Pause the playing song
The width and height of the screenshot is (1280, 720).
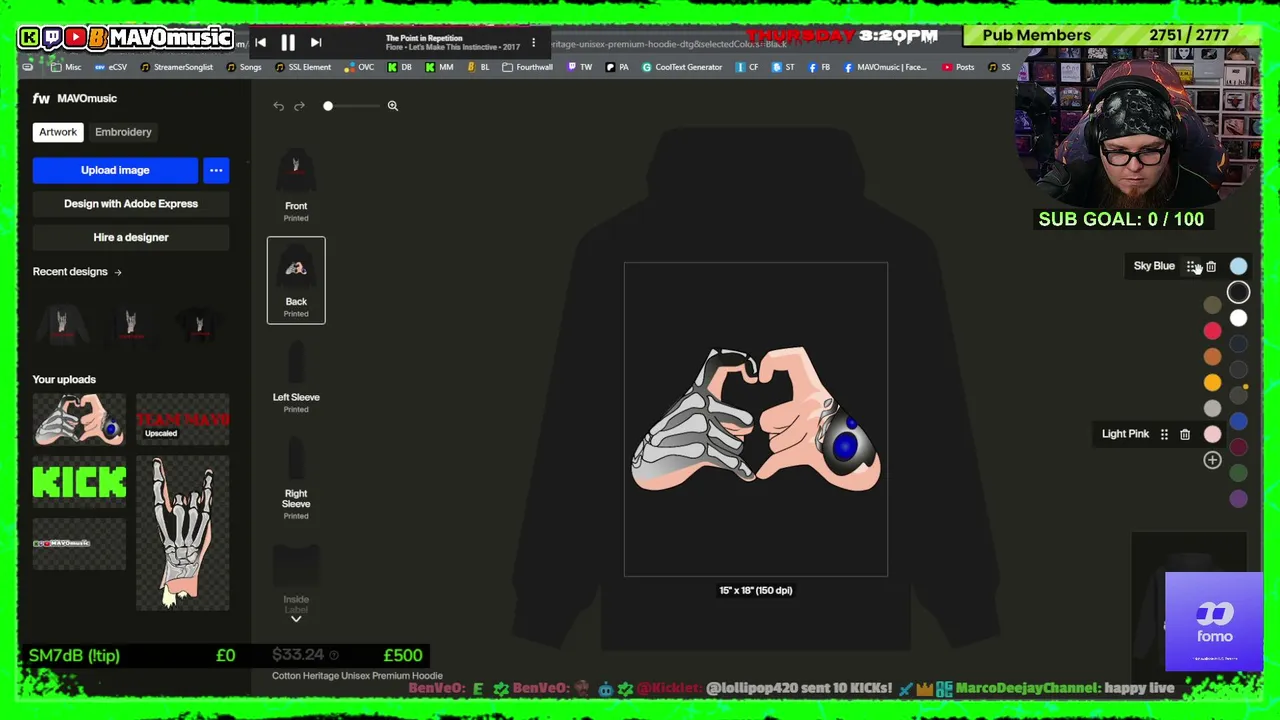tap(288, 42)
